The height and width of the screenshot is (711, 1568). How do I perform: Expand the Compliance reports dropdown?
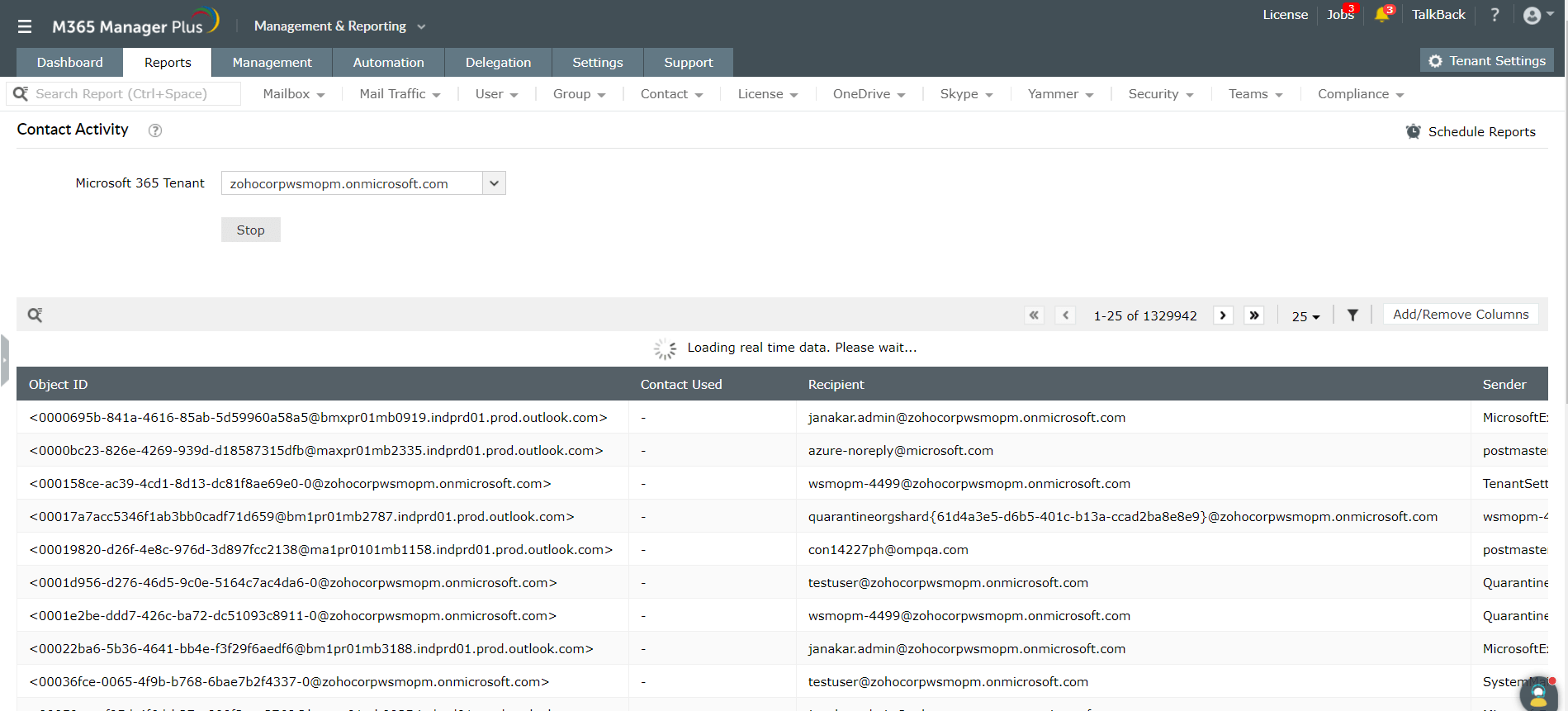(x=1361, y=94)
